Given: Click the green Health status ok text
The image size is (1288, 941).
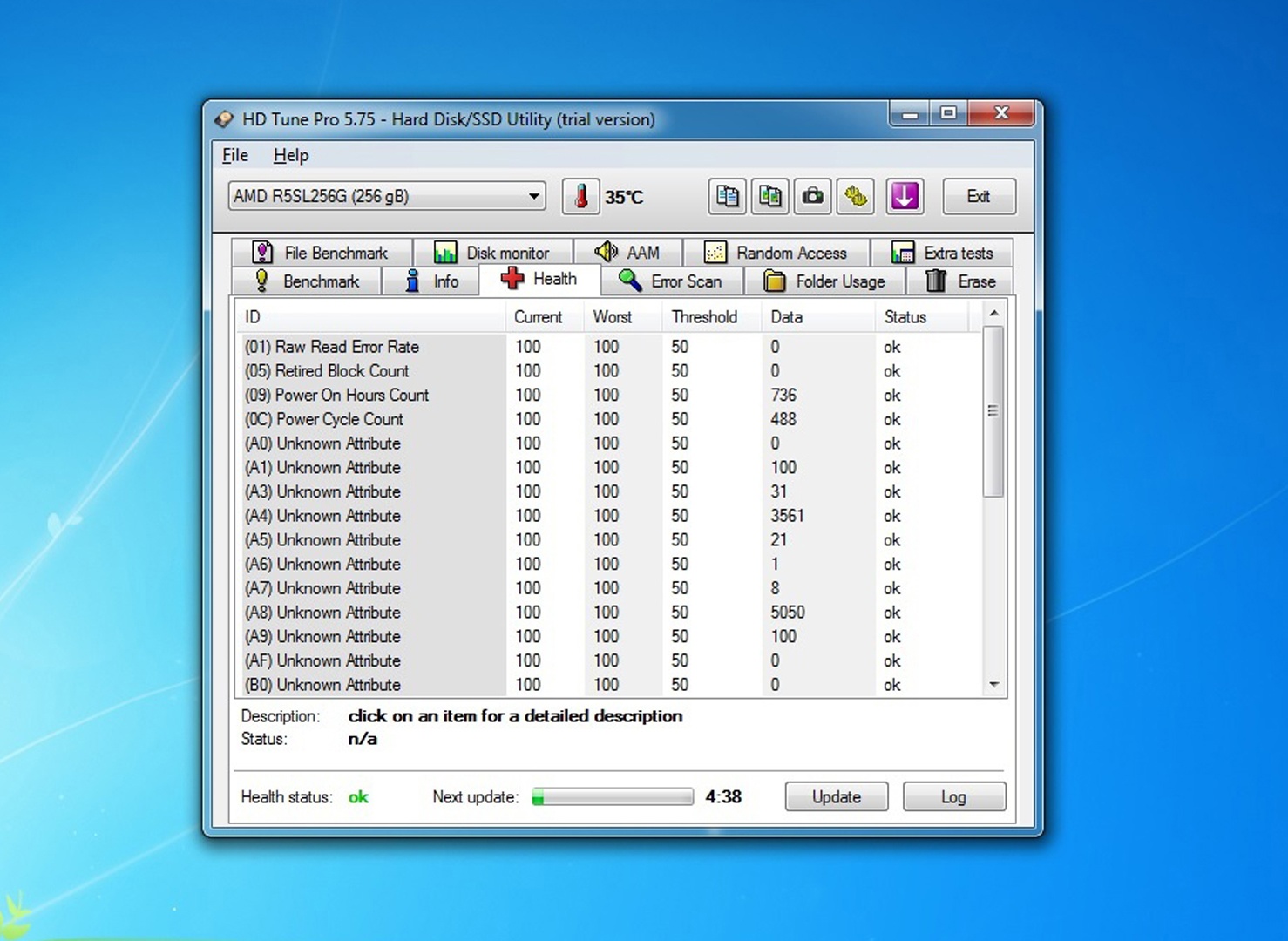Looking at the screenshot, I should tap(358, 797).
